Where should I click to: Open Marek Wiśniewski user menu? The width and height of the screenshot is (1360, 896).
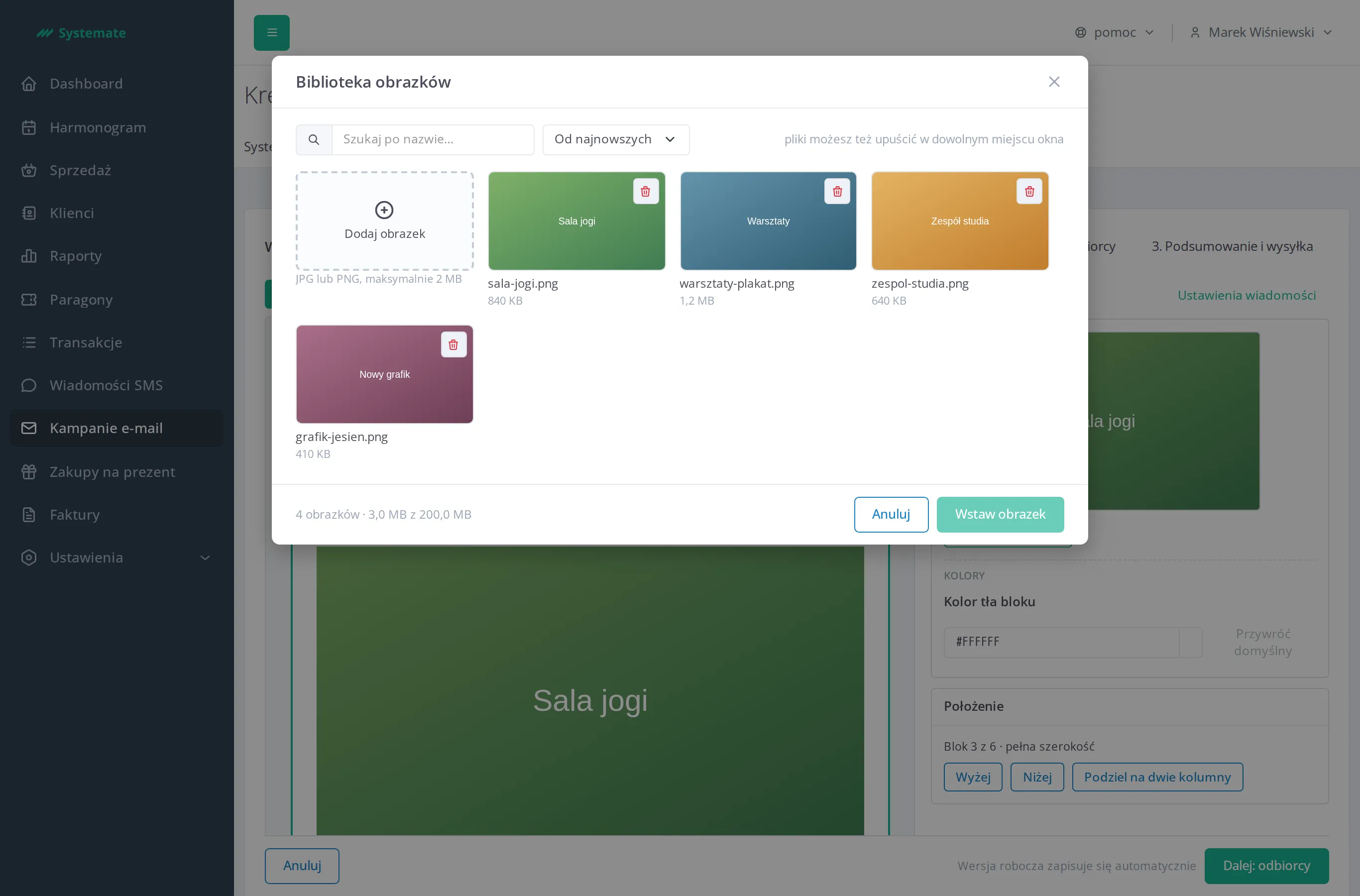click(1260, 32)
